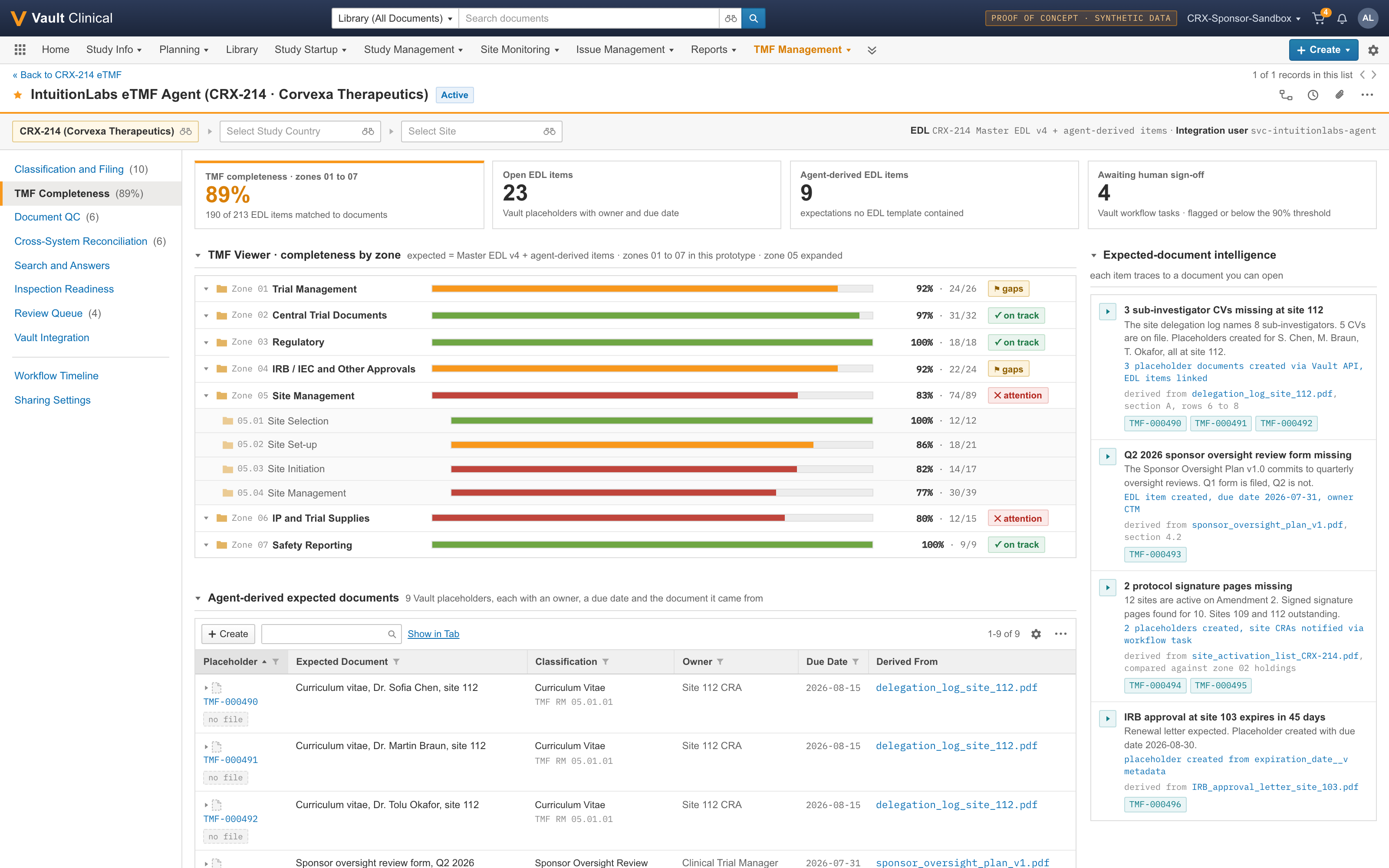Screen dimensions: 1389x868
Task: Click the binoculars advanced search icon
Action: tap(731, 18)
